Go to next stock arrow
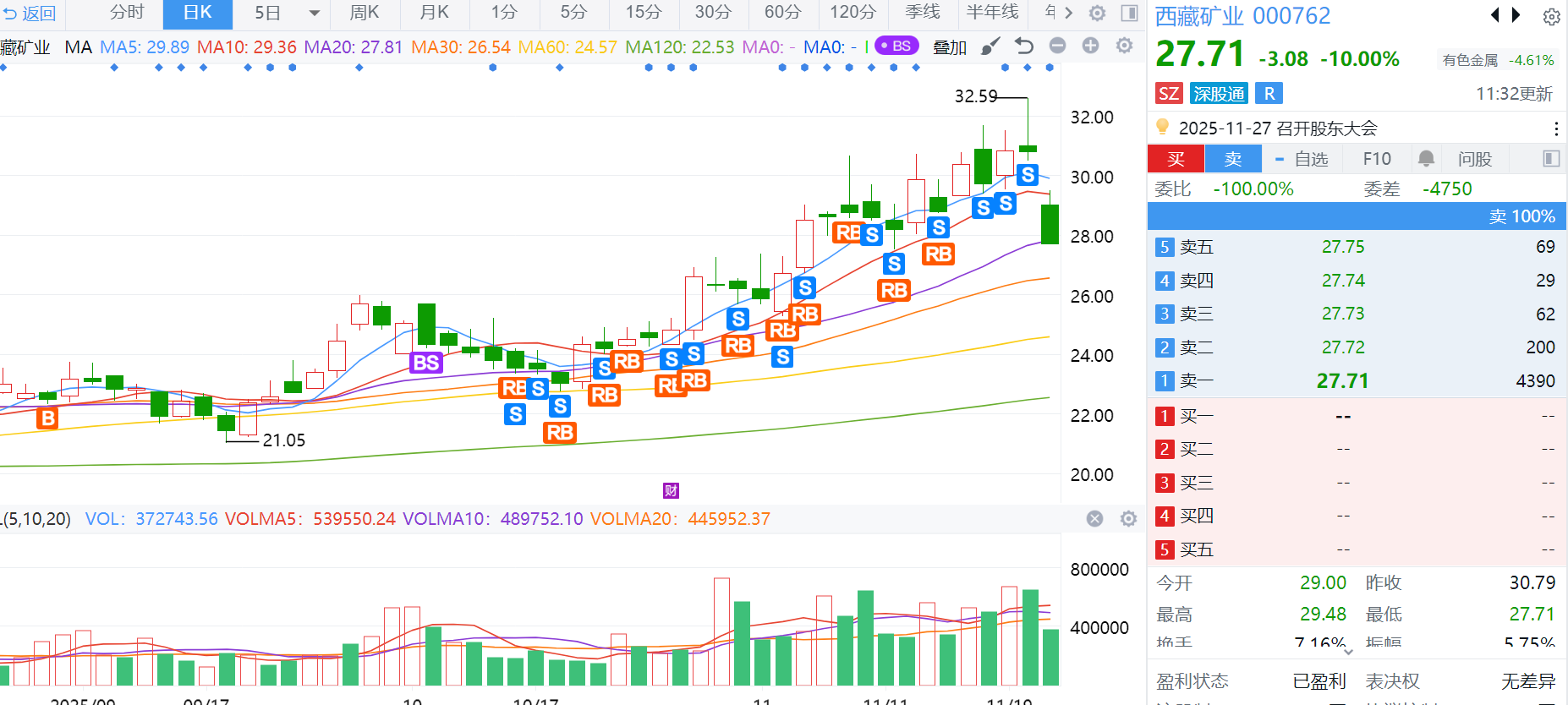The height and width of the screenshot is (705, 1568). click(x=1516, y=14)
